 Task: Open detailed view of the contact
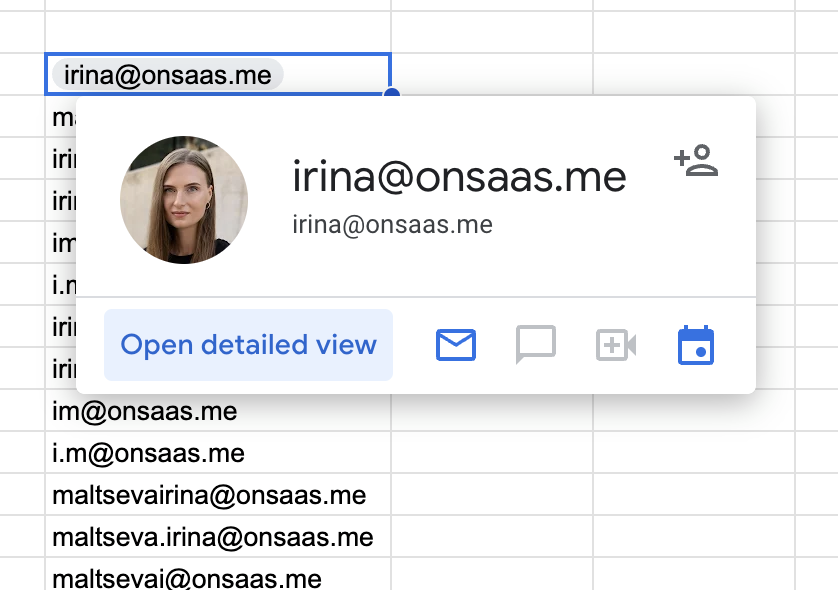249,345
